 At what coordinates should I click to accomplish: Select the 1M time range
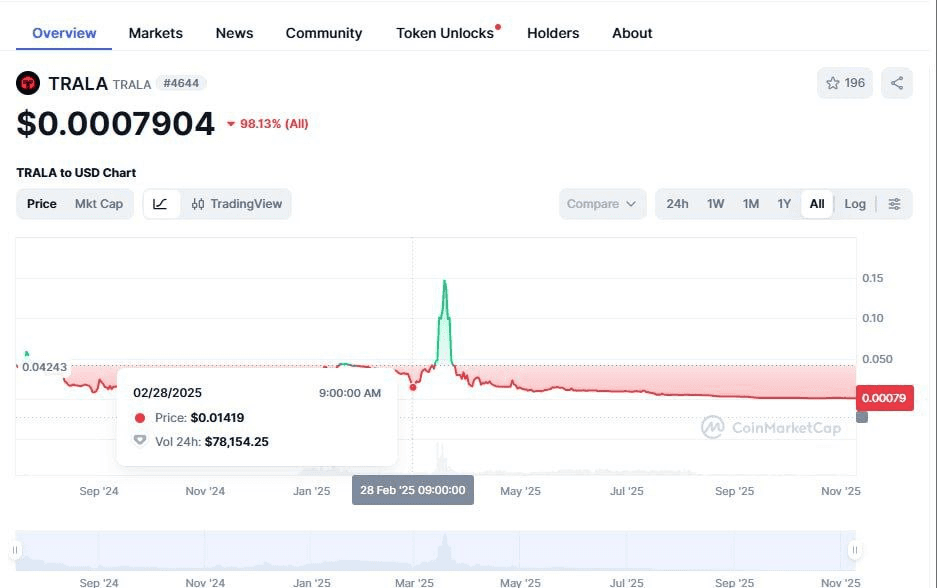(750, 204)
